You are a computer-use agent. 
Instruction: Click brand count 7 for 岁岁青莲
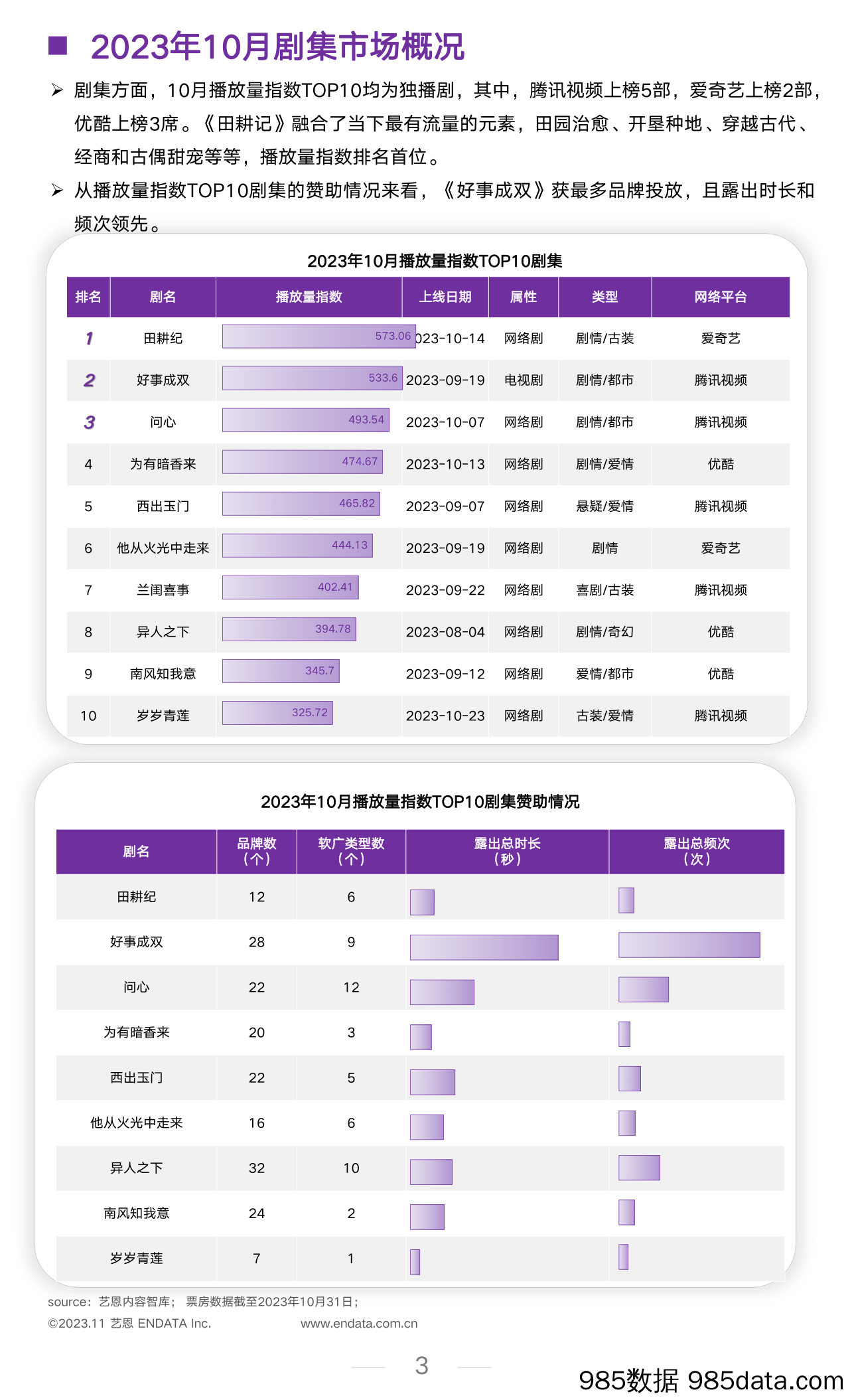257,1258
